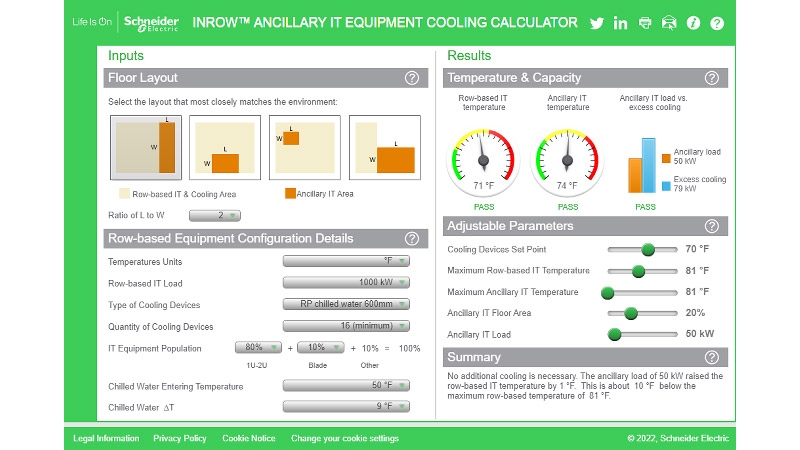Image resolution: width=800 pixels, height=450 pixels.
Task: Open the LinkedIn share icon
Action: (621, 23)
